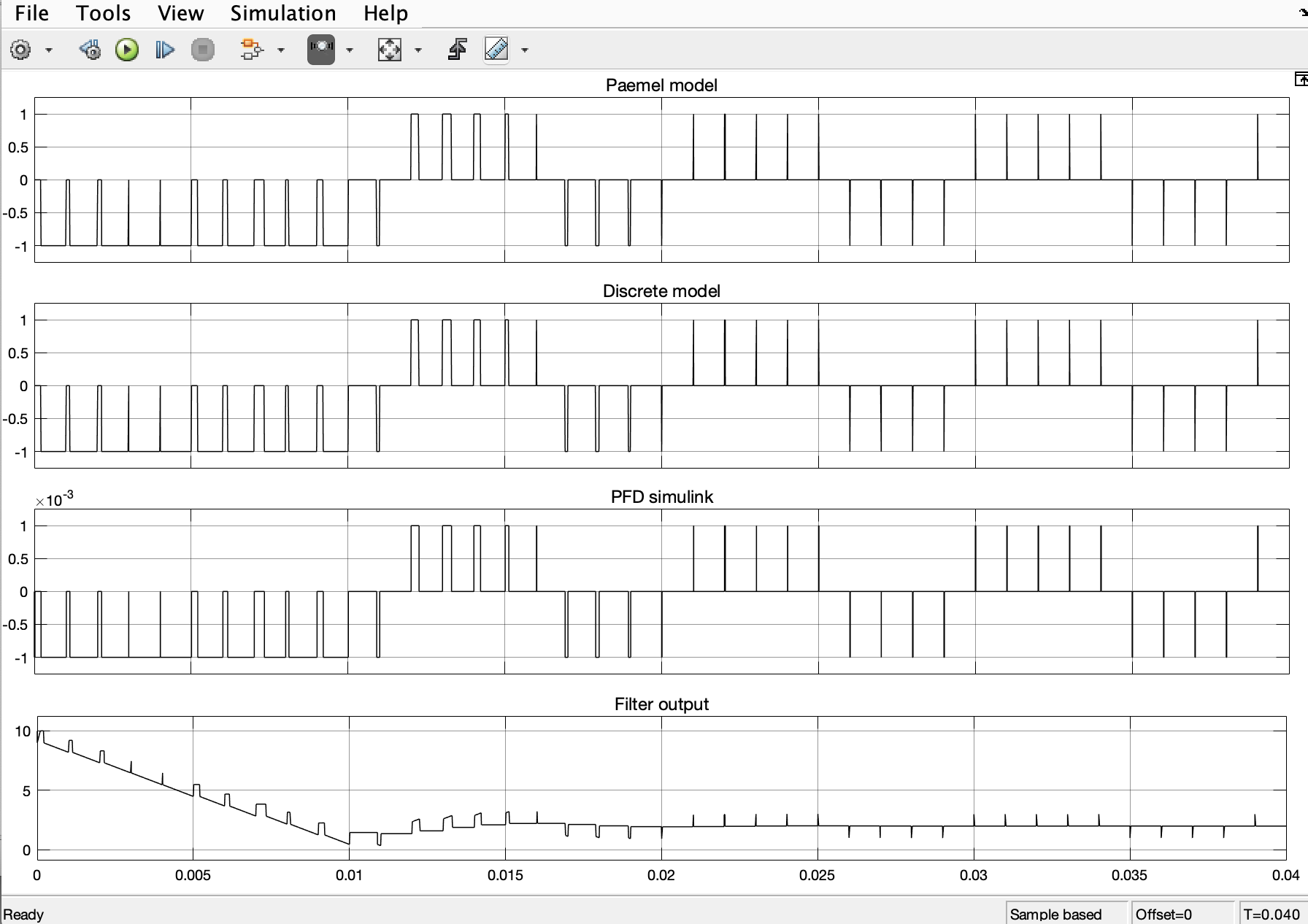Viewport: 1308px width, 924px height.
Task: Click the Highlight Simulink Block icon
Action: click(251, 50)
